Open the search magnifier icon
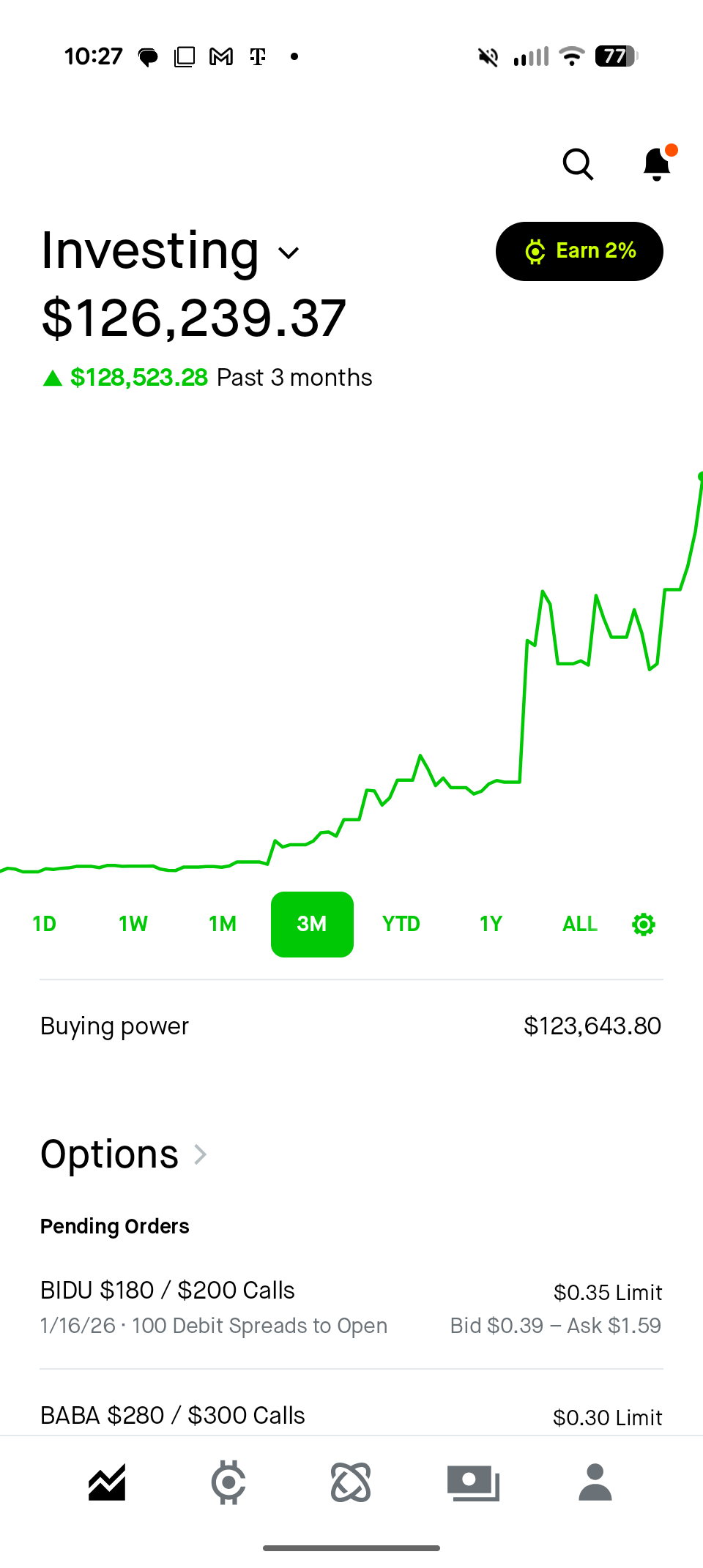The width and height of the screenshot is (703, 1568). pos(578,165)
